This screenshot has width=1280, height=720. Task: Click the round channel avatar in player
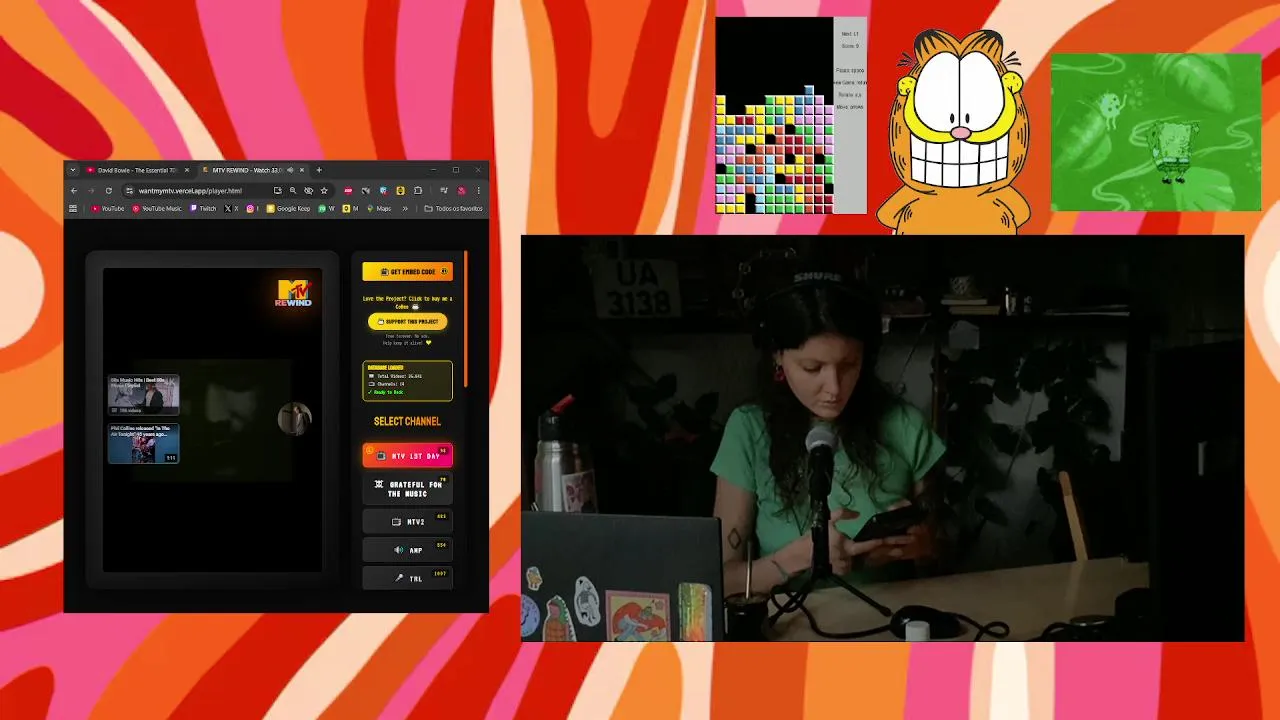[x=294, y=418]
